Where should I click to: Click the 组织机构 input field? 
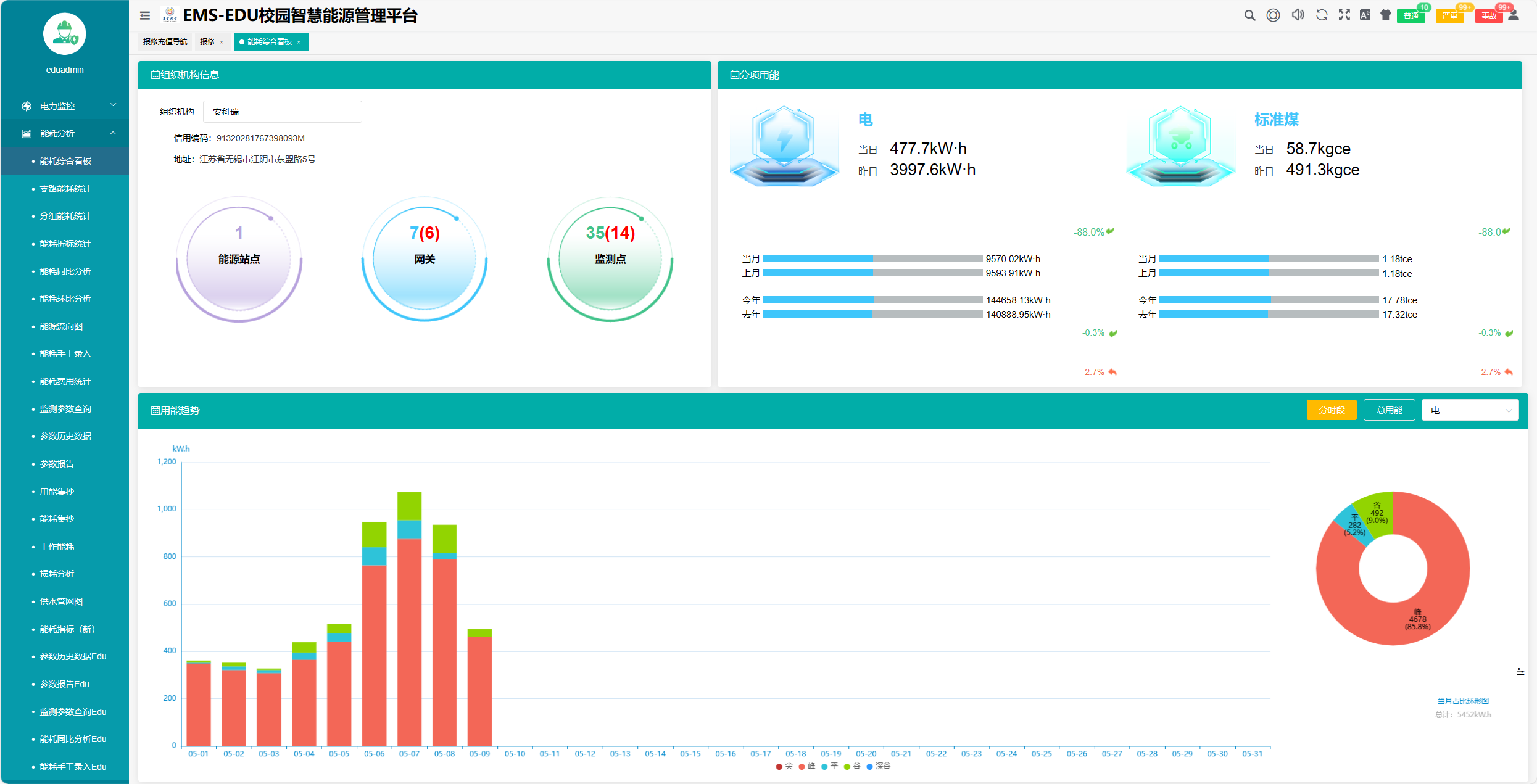(282, 112)
